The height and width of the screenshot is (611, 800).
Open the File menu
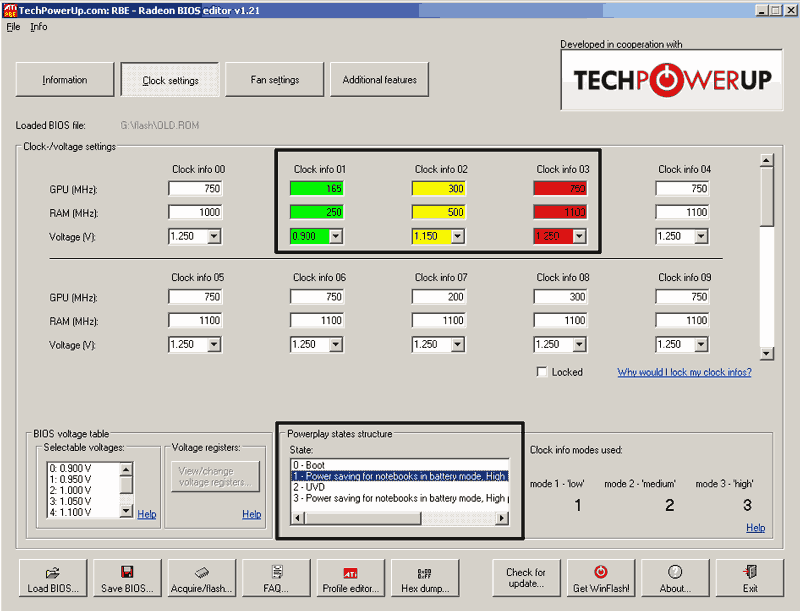point(13,27)
